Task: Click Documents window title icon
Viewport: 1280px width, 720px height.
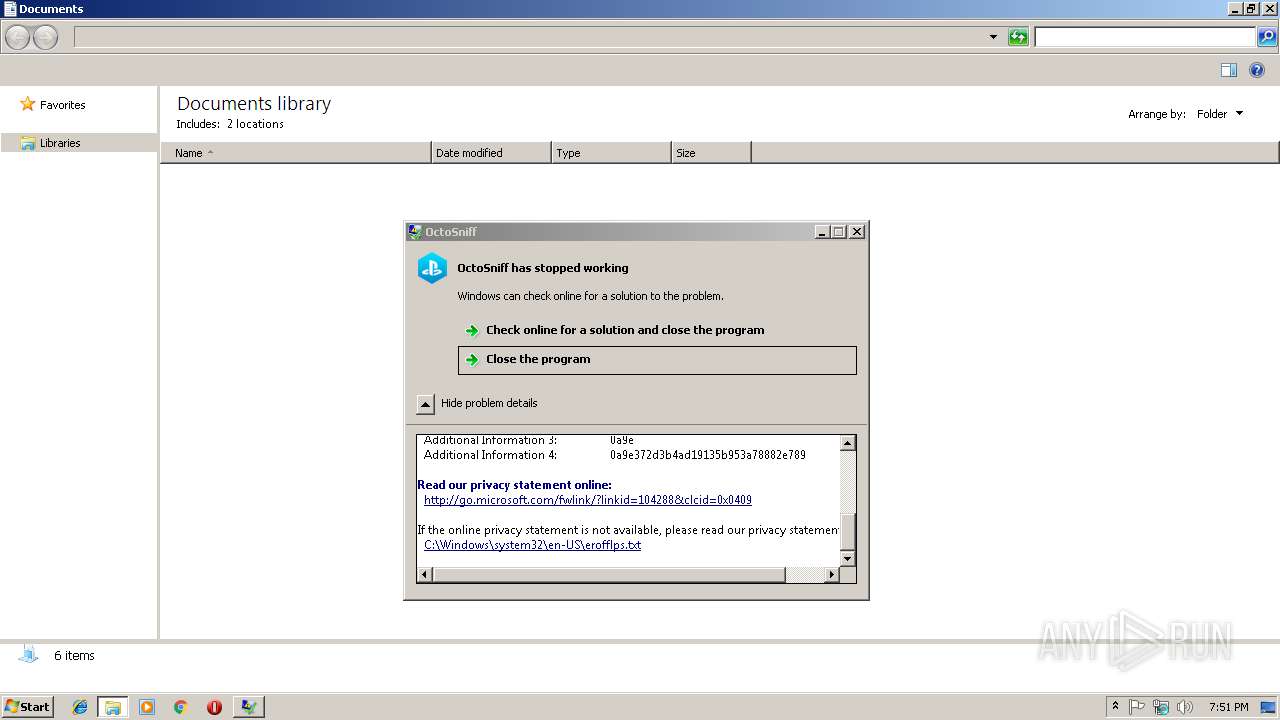Action: pyautogui.click(x=10, y=9)
